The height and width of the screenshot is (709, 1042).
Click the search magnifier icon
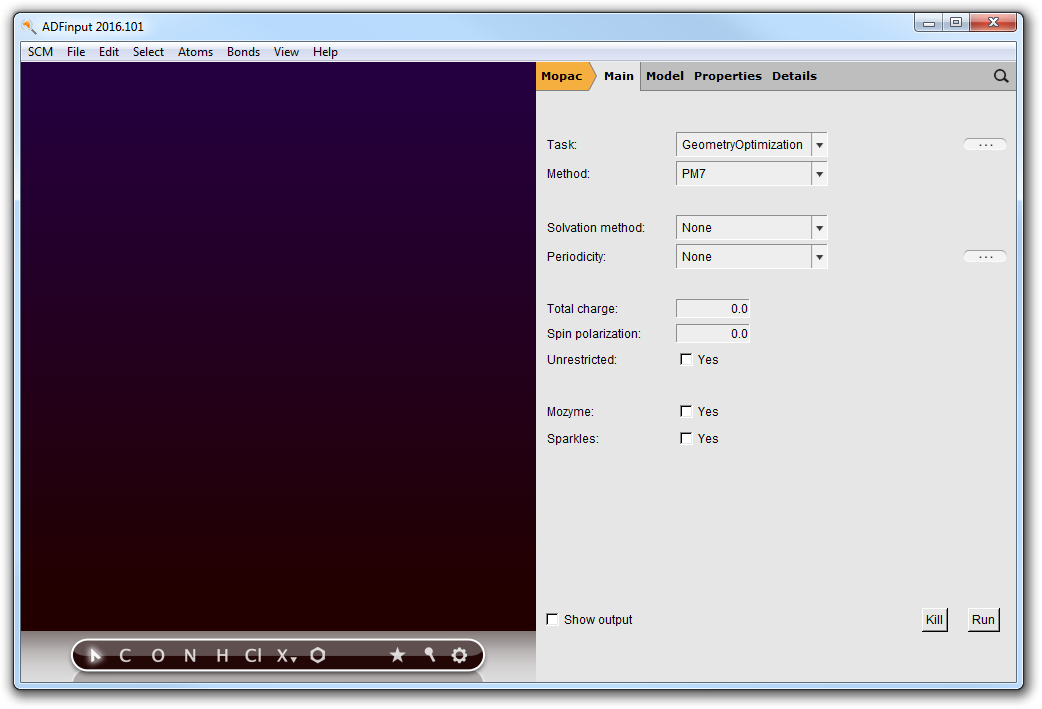pos(1001,76)
